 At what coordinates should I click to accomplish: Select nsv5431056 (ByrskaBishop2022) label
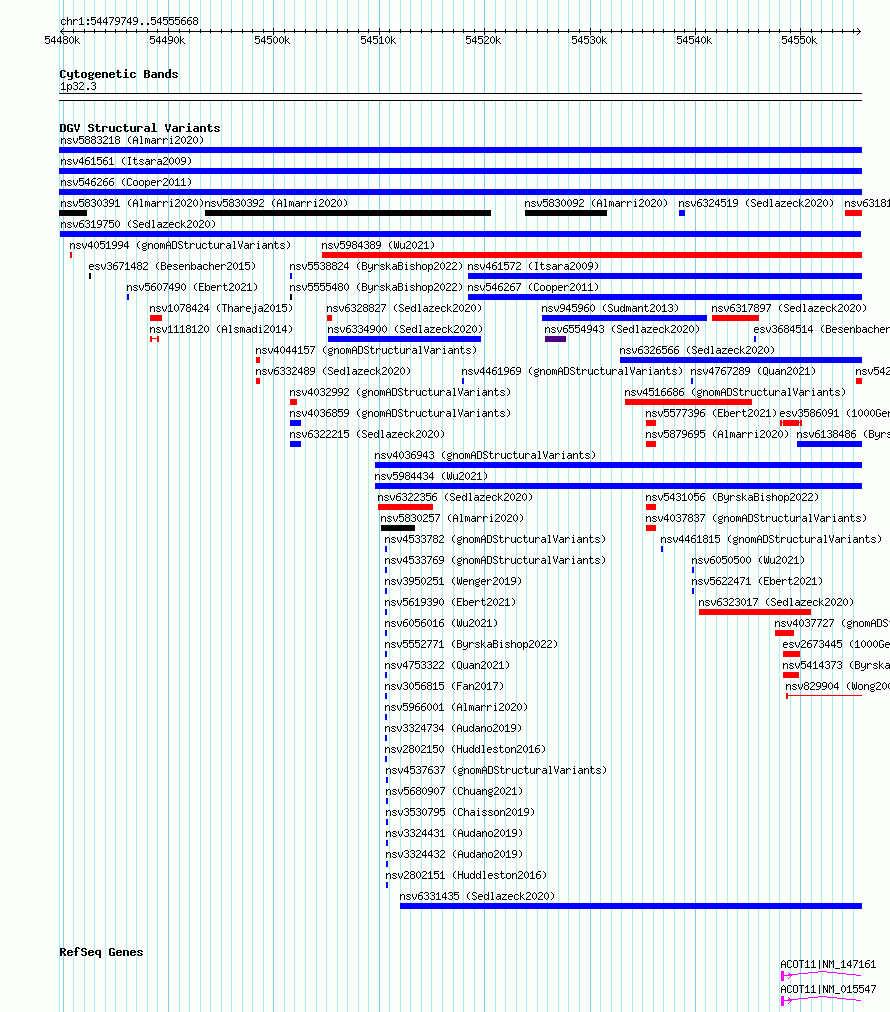733,497
